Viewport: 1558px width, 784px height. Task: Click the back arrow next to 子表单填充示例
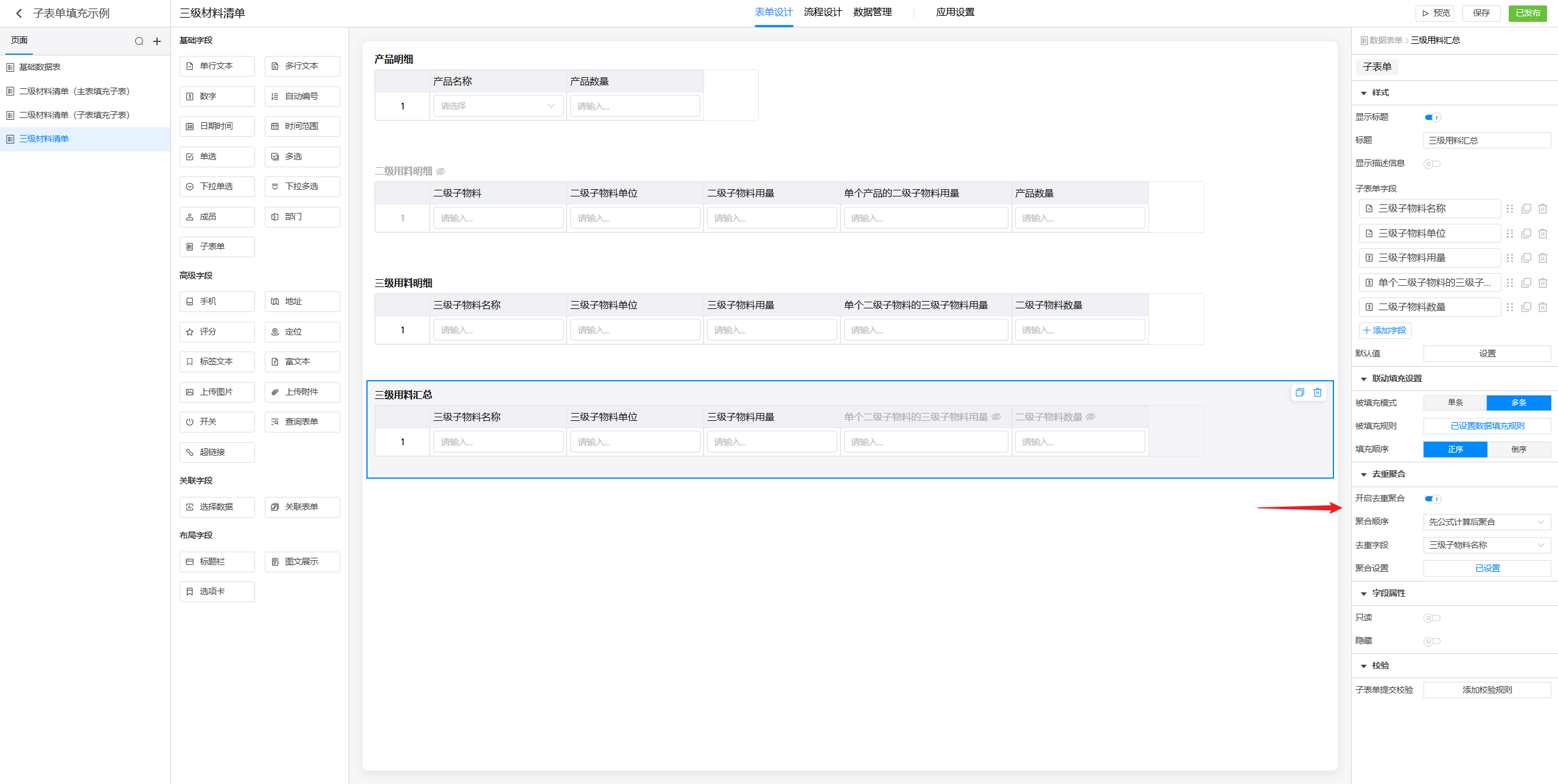(x=19, y=13)
